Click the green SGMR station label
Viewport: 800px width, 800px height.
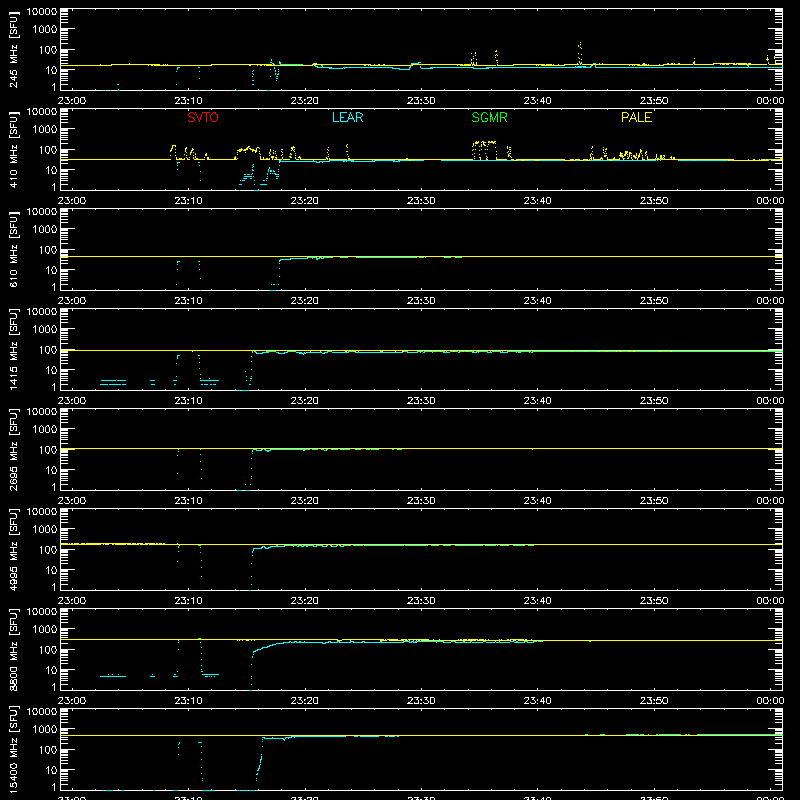click(x=489, y=117)
